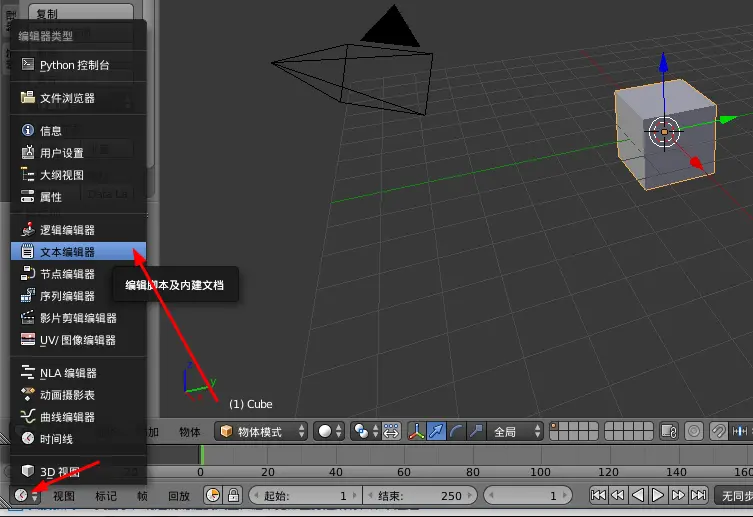The height and width of the screenshot is (517, 753).
Task: Switch to 节点编辑器
Action: point(78,274)
